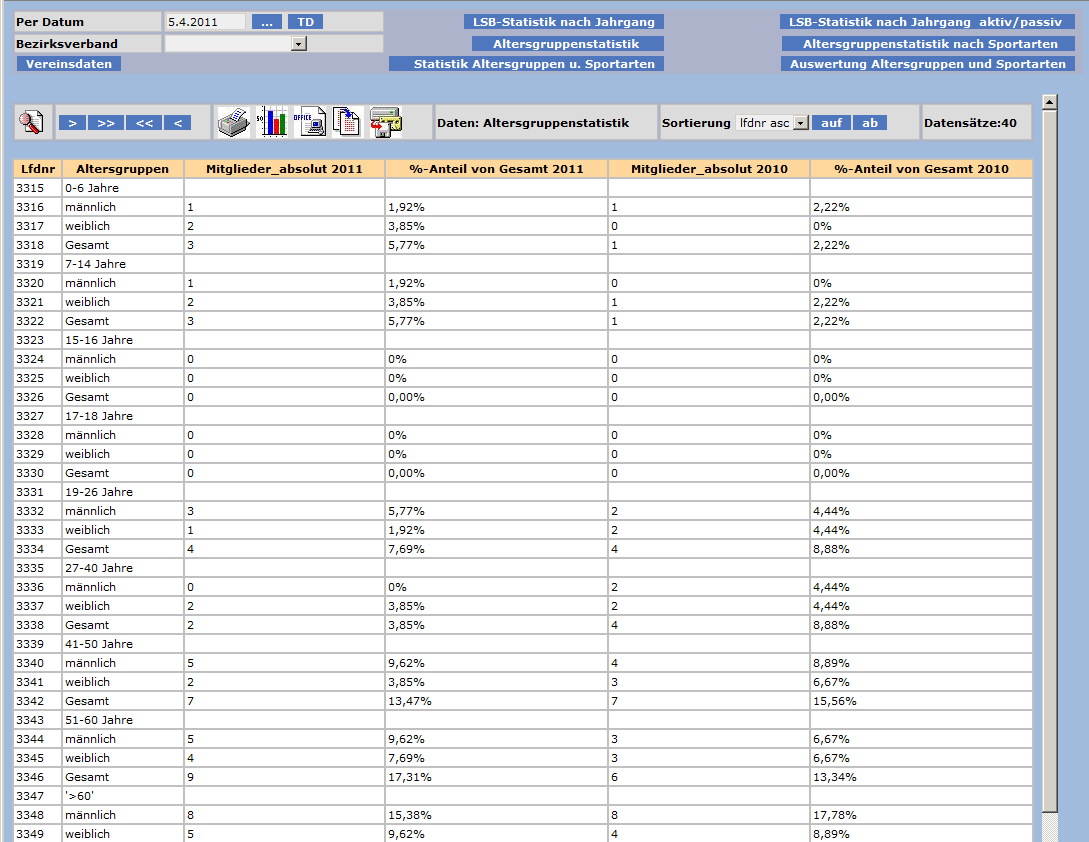Viewport: 1089px width, 842px height.
Task: Click Daten: Altersgruppenstatistik label
Action: tap(533, 123)
